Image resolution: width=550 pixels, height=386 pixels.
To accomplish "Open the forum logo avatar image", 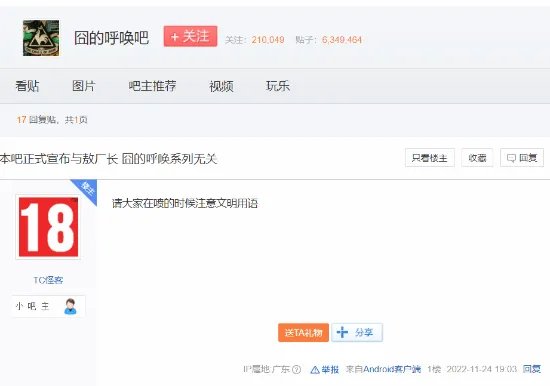I will point(41,38).
